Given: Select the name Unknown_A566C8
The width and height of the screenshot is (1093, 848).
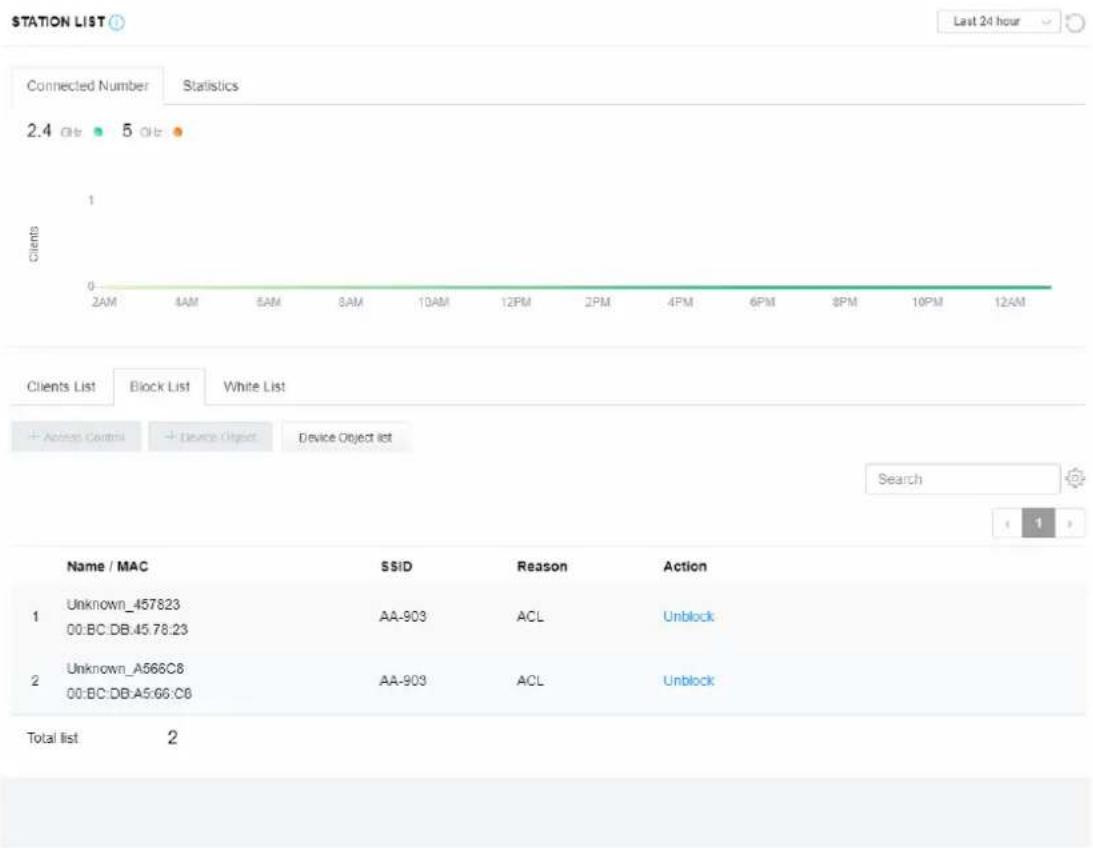Looking at the screenshot, I should pos(125,668).
